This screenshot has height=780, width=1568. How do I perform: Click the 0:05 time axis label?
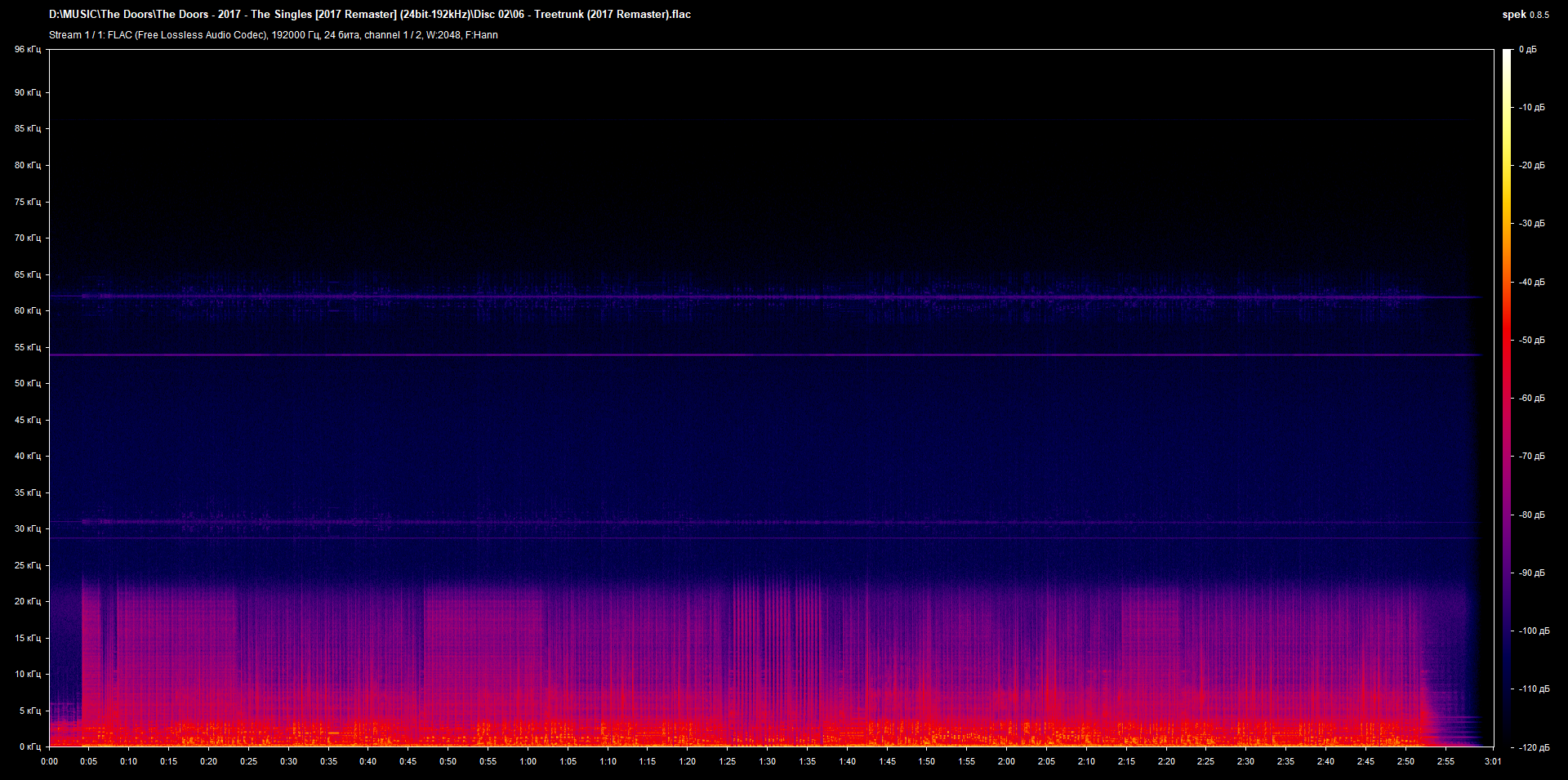tap(89, 761)
